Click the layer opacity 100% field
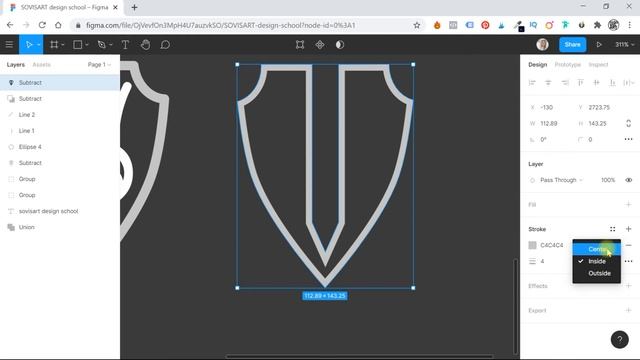Screen dimensions: 640x360 pyautogui.click(x=608, y=180)
